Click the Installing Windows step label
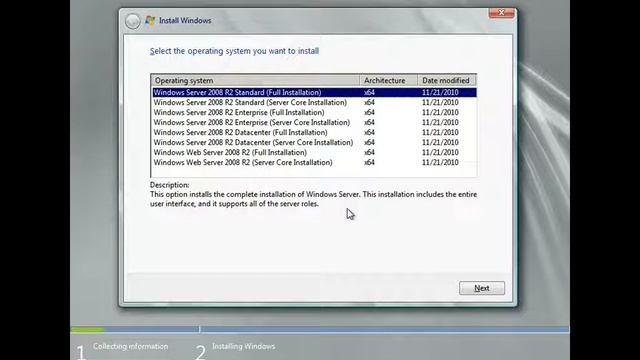The width and height of the screenshot is (640, 360). point(243,347)
